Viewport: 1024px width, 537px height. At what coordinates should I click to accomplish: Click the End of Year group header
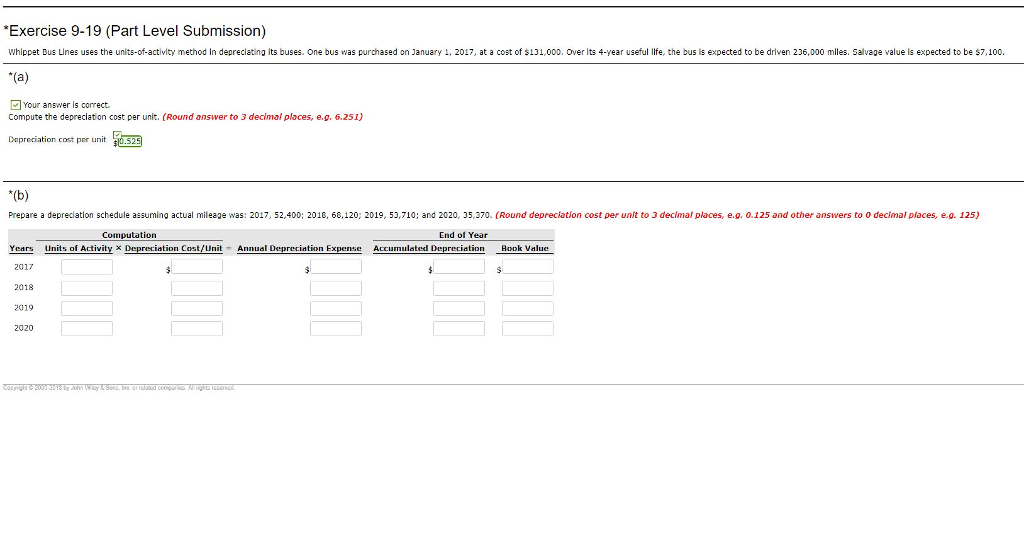tap(463, 235)
